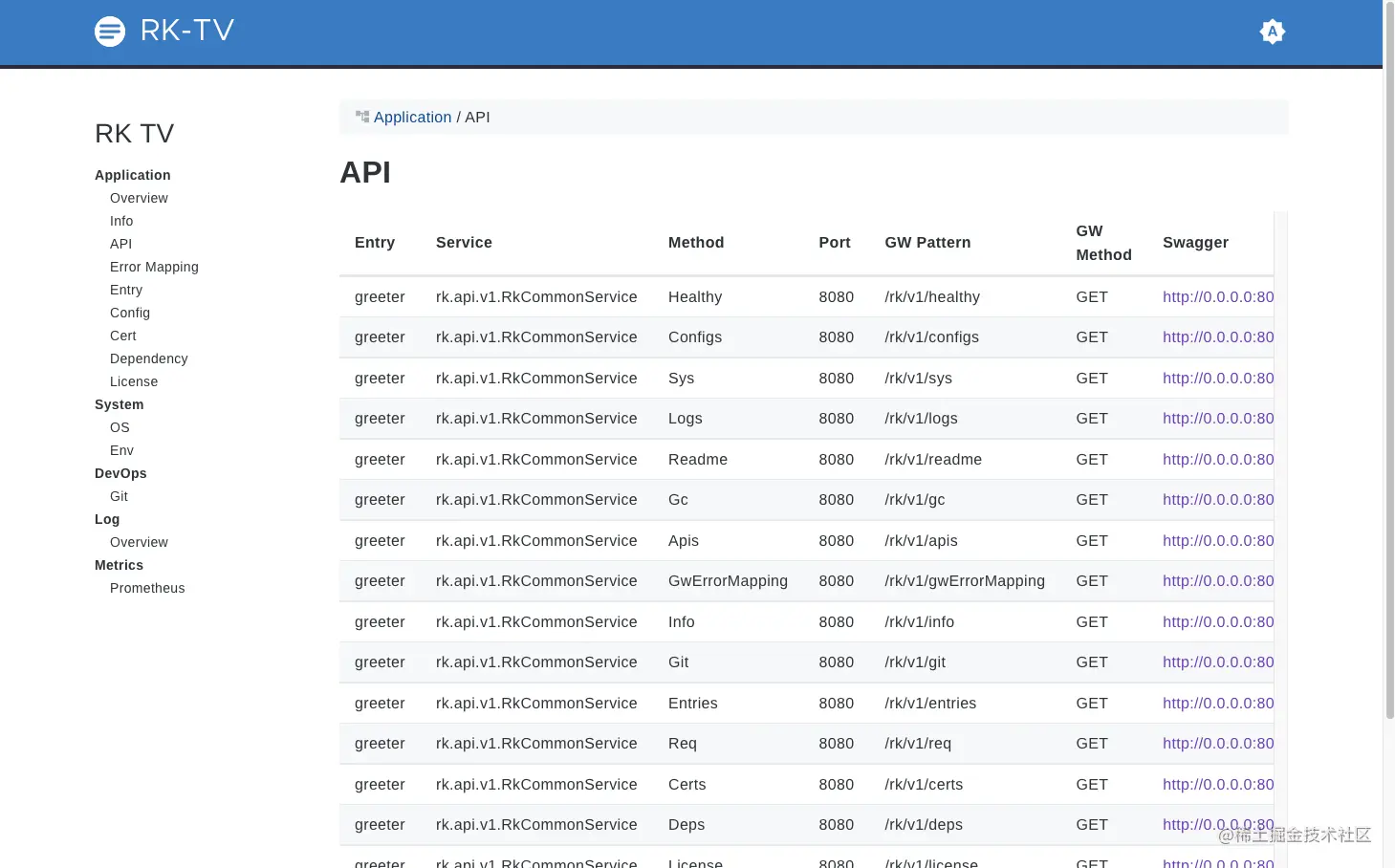
Task: Click the Entries method cell
Action: [x=693, y=704]
